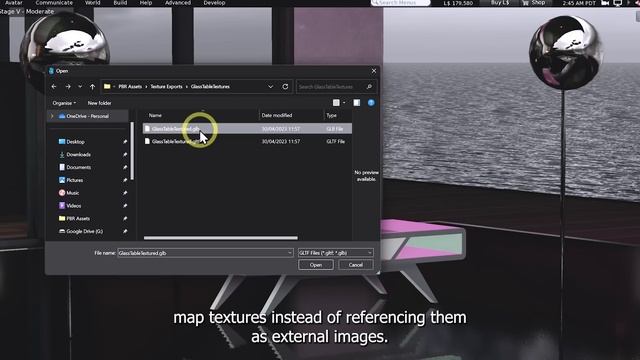This screenshot has width=640, height=360.
Task: Cancel the Open dialog
Action: 356,265
